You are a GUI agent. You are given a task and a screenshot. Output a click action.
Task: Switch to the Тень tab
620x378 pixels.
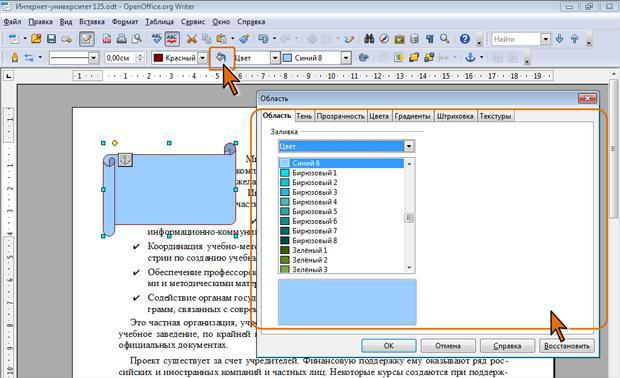(304, 116)
